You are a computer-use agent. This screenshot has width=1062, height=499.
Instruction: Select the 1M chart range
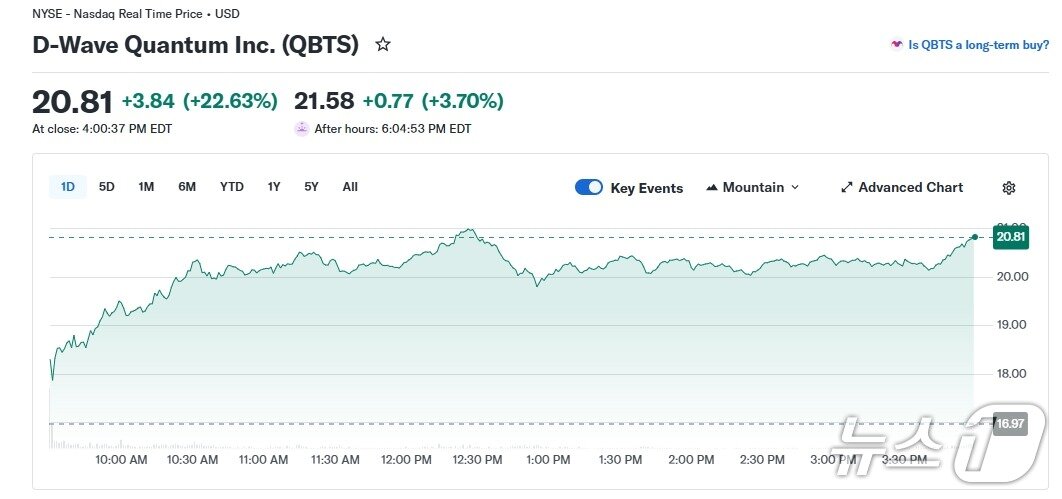(146, 187)
